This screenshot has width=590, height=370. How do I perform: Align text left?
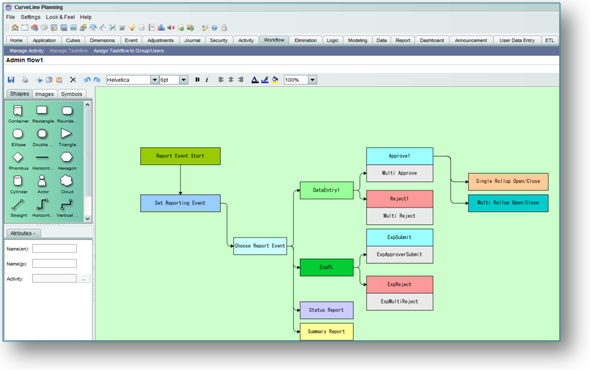(221, 80)
